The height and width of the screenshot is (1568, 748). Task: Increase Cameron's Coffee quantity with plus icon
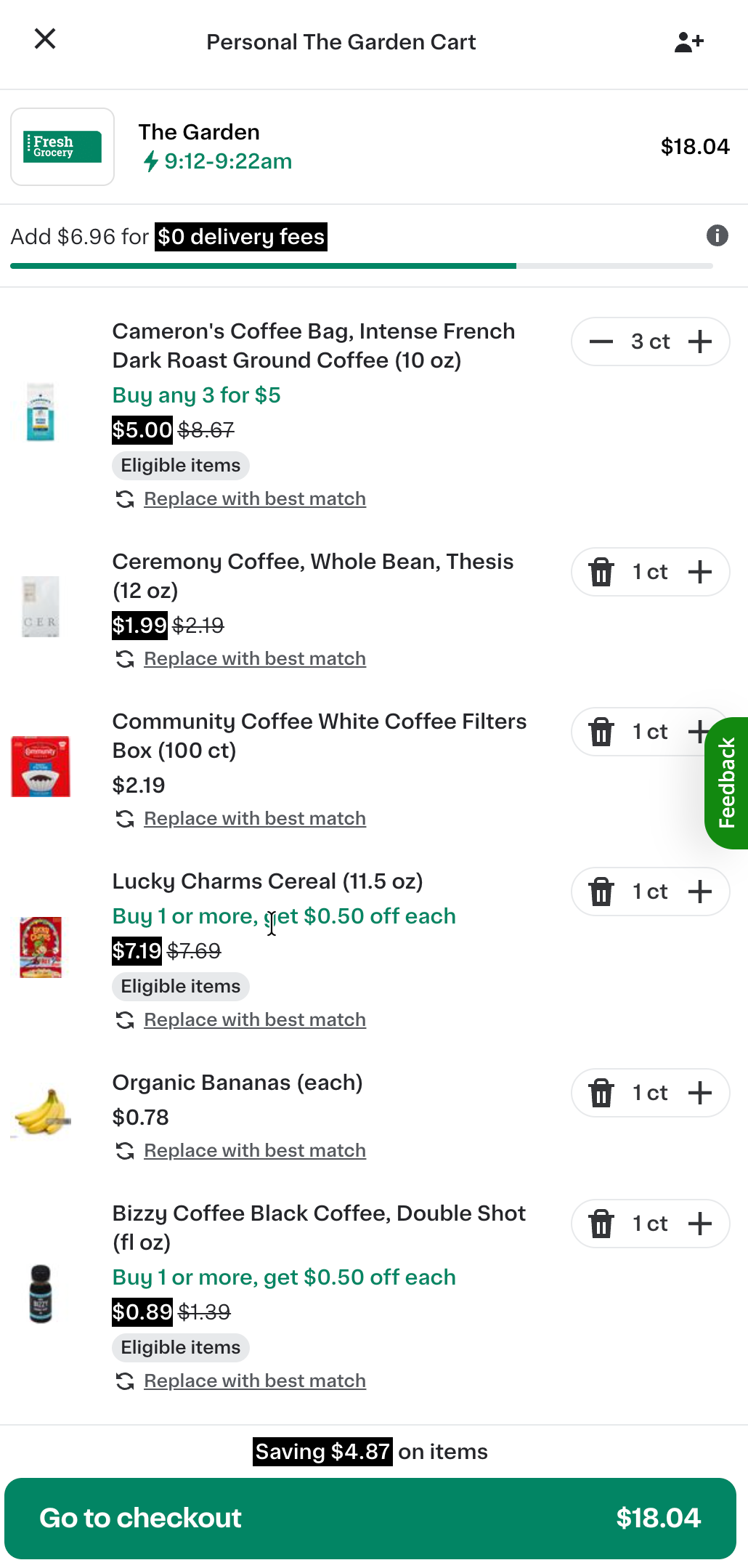[700, 342]
